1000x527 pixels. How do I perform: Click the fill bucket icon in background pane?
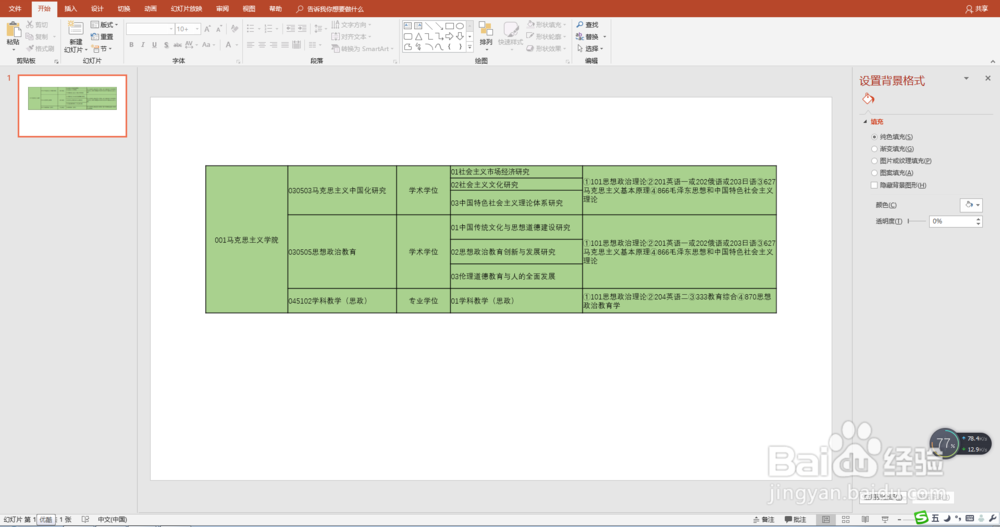point(868,99)
